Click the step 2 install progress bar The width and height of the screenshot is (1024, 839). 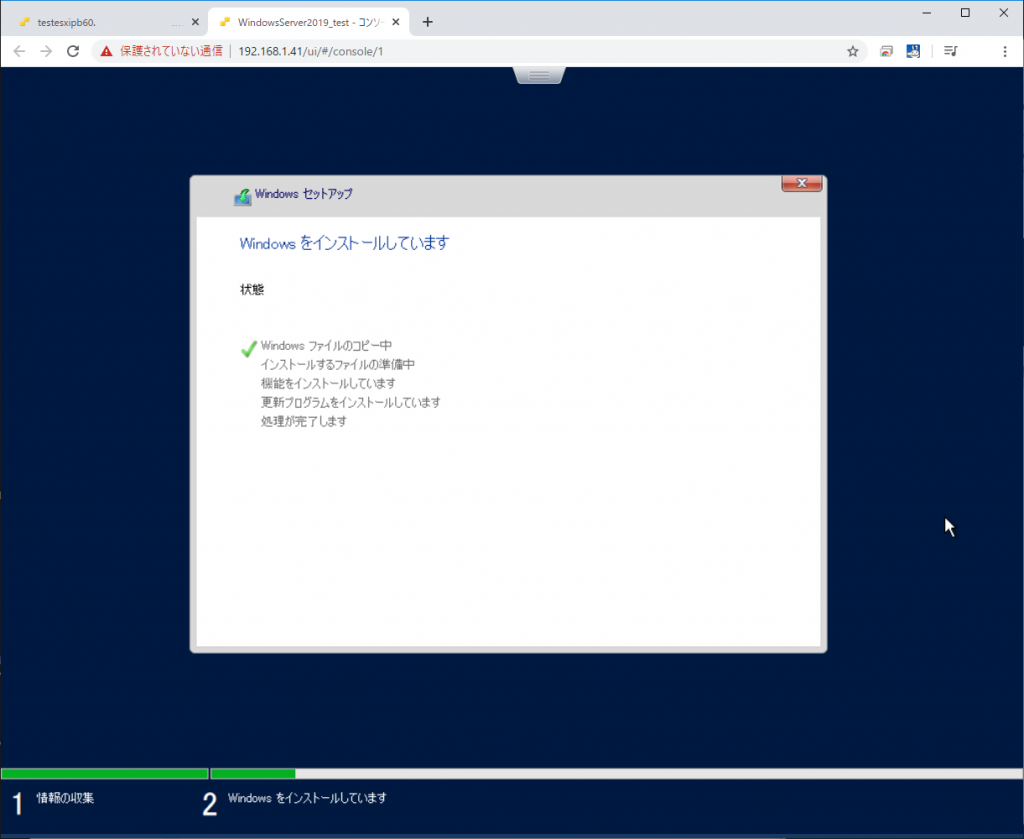click(616, 774)
